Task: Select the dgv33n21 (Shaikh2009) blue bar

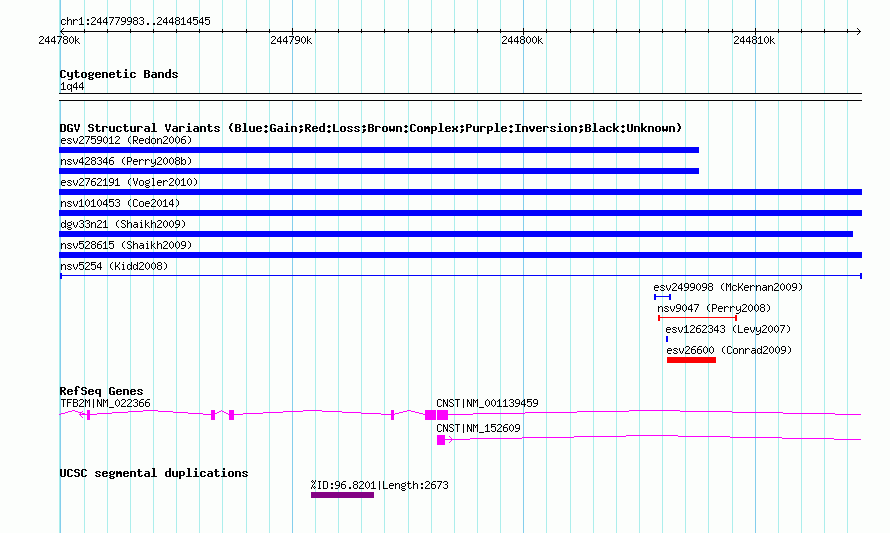Action: point(456,234)
